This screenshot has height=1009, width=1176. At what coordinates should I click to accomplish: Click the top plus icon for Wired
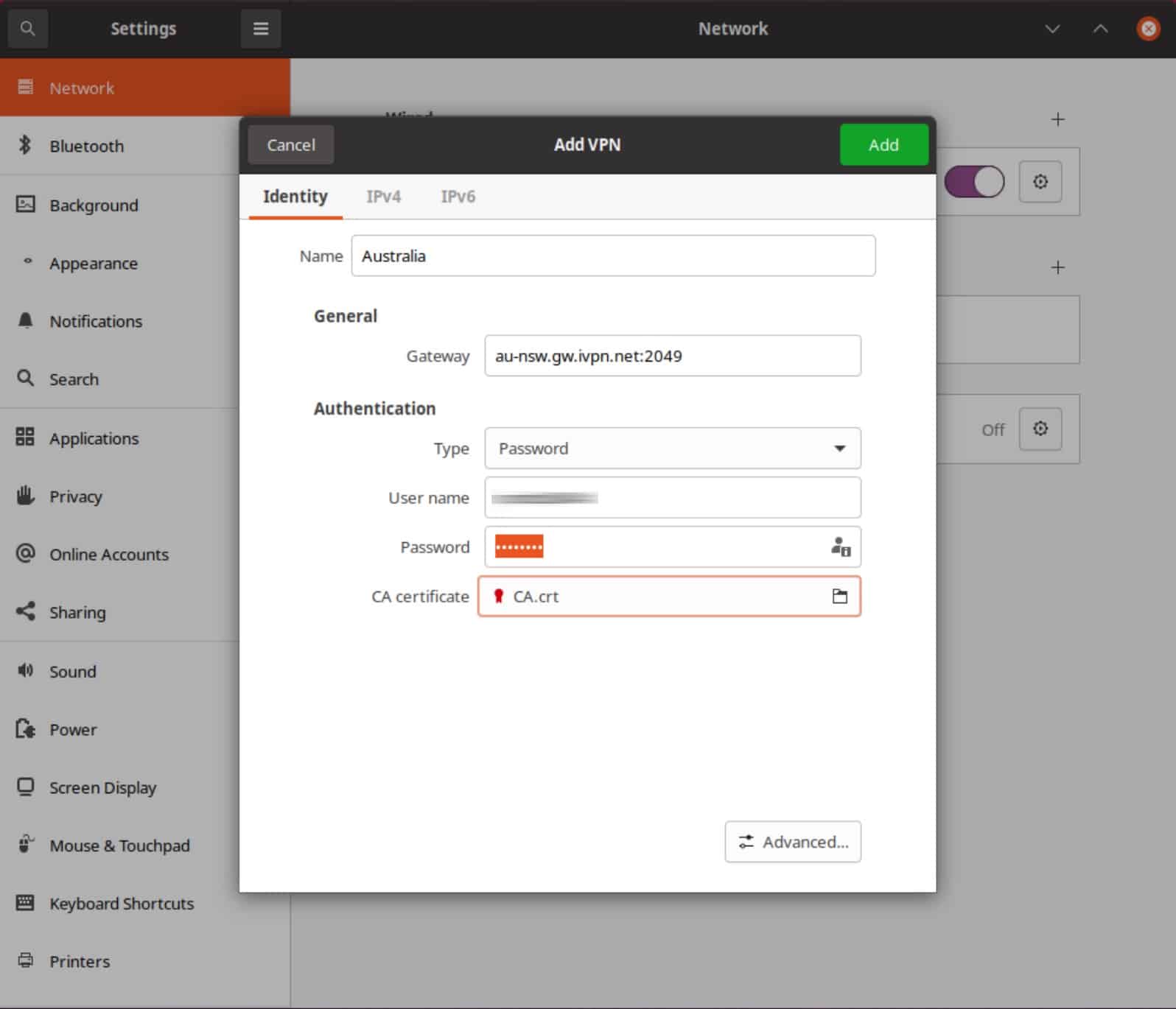(1057, 119)
